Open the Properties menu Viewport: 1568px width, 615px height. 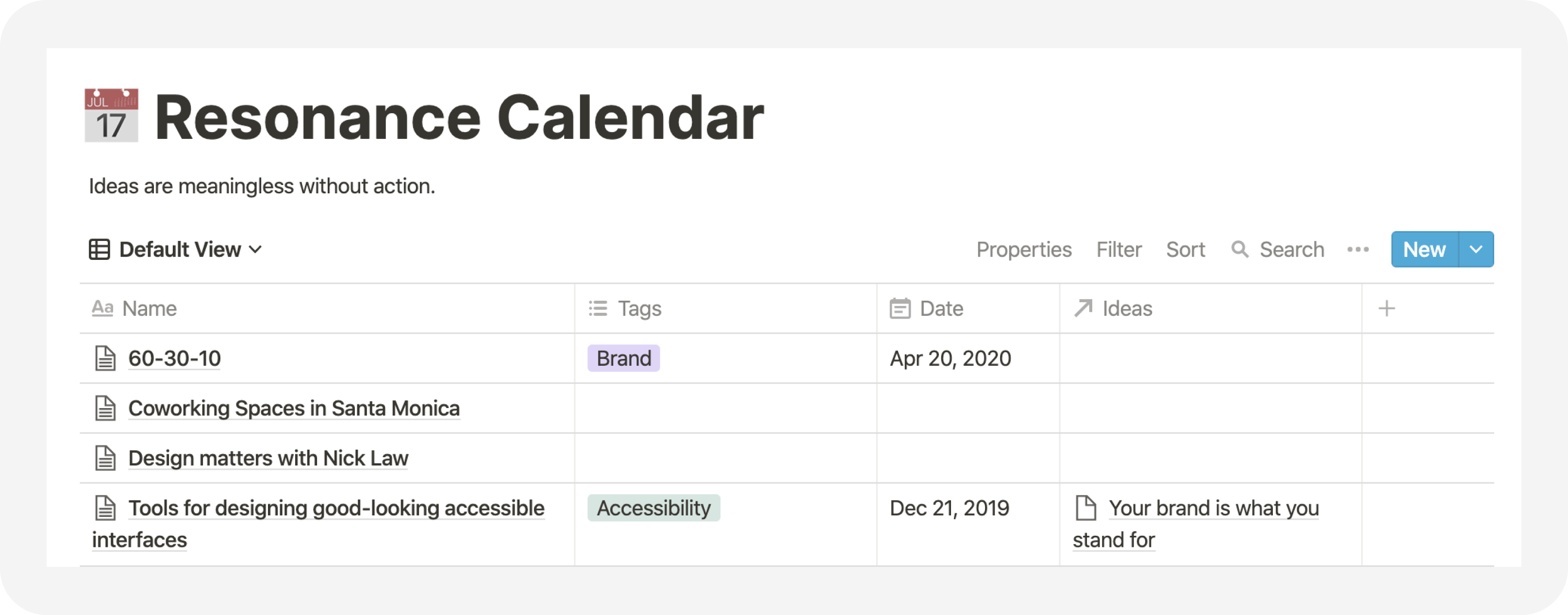(x=1024, y=249)
